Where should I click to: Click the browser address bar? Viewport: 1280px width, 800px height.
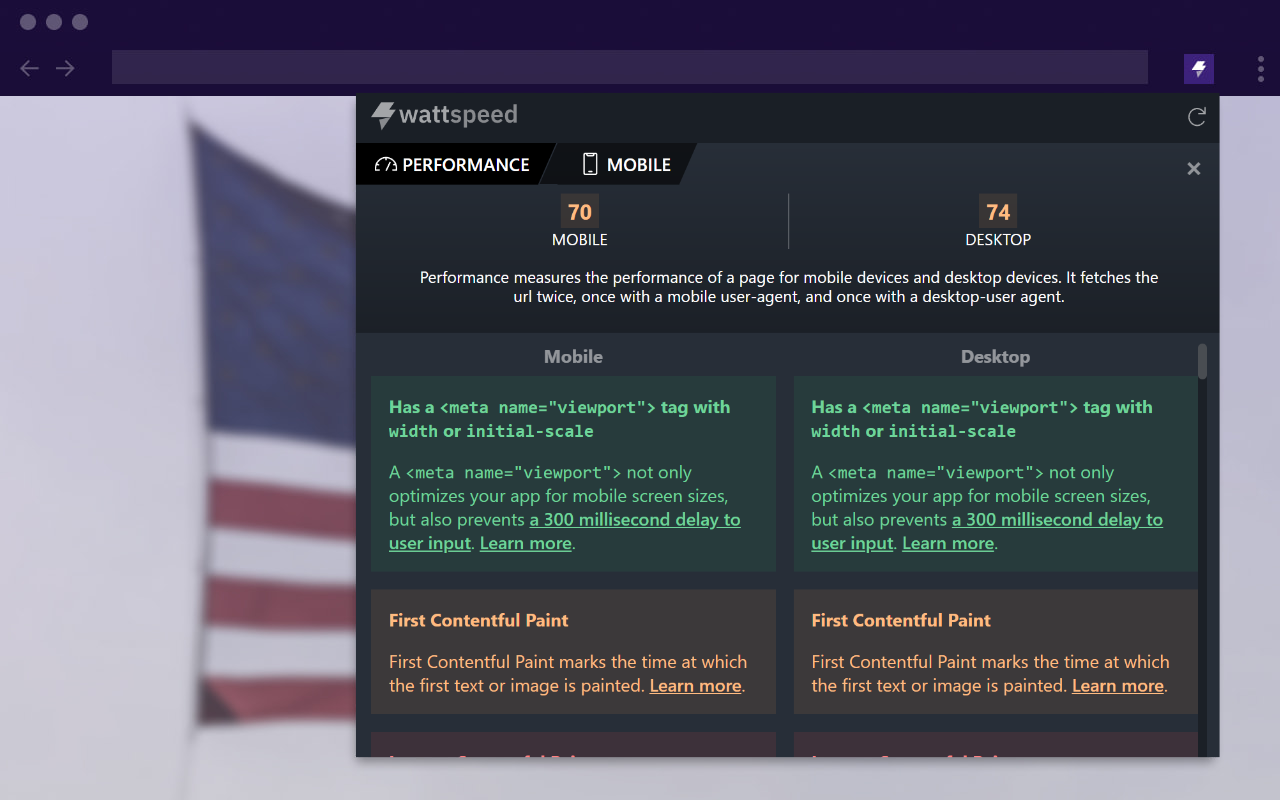click(x=630, y=68)
